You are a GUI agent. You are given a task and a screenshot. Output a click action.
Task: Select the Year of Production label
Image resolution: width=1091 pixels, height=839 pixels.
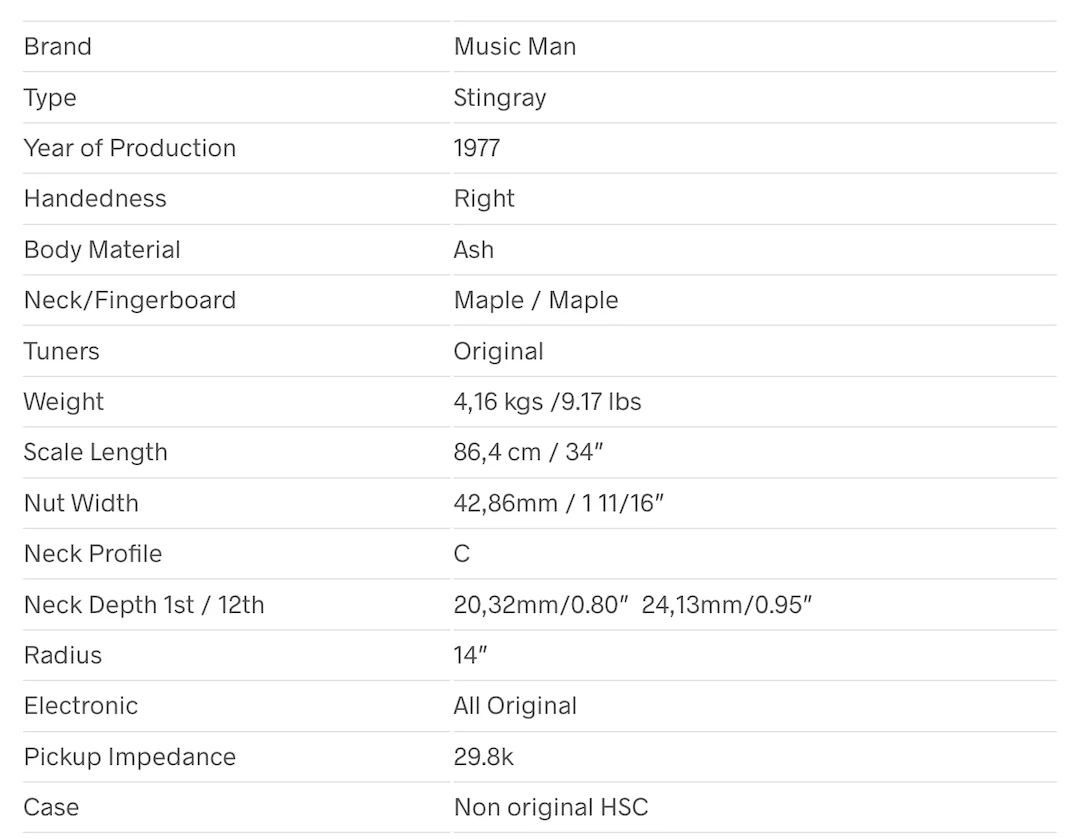130,148
